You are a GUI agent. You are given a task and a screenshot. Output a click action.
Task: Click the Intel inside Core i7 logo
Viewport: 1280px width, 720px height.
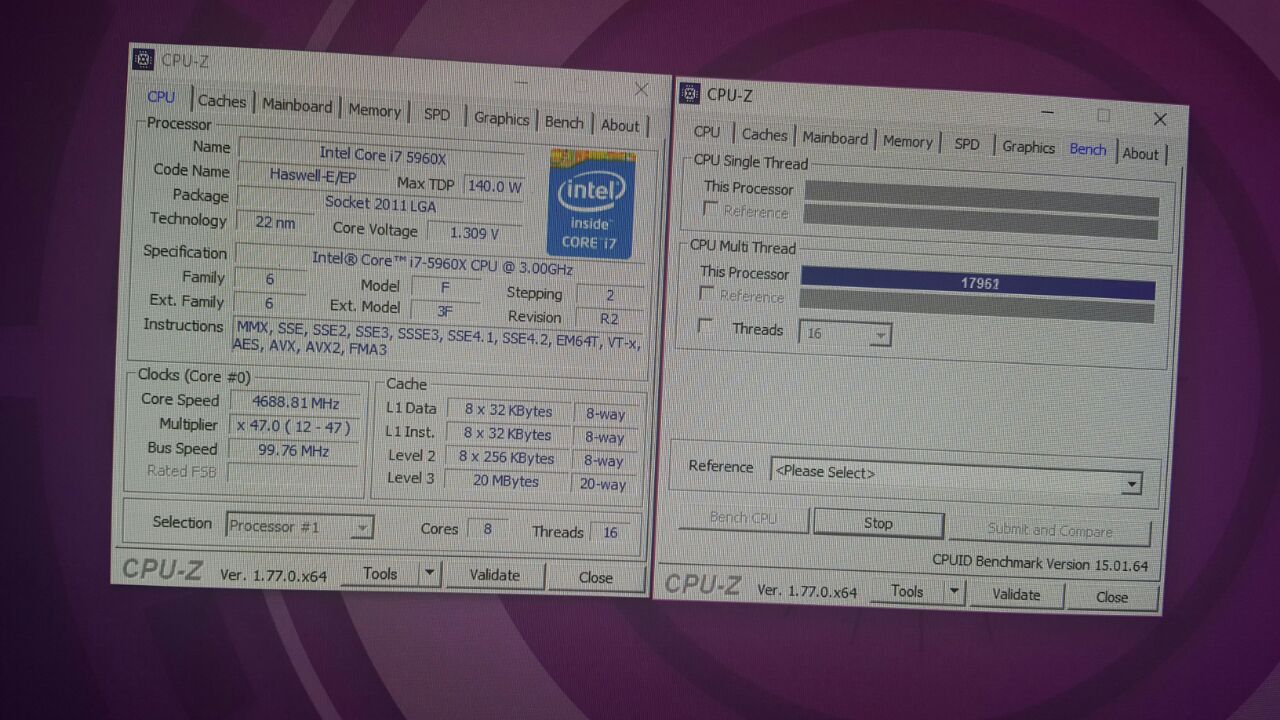[590, 204]
